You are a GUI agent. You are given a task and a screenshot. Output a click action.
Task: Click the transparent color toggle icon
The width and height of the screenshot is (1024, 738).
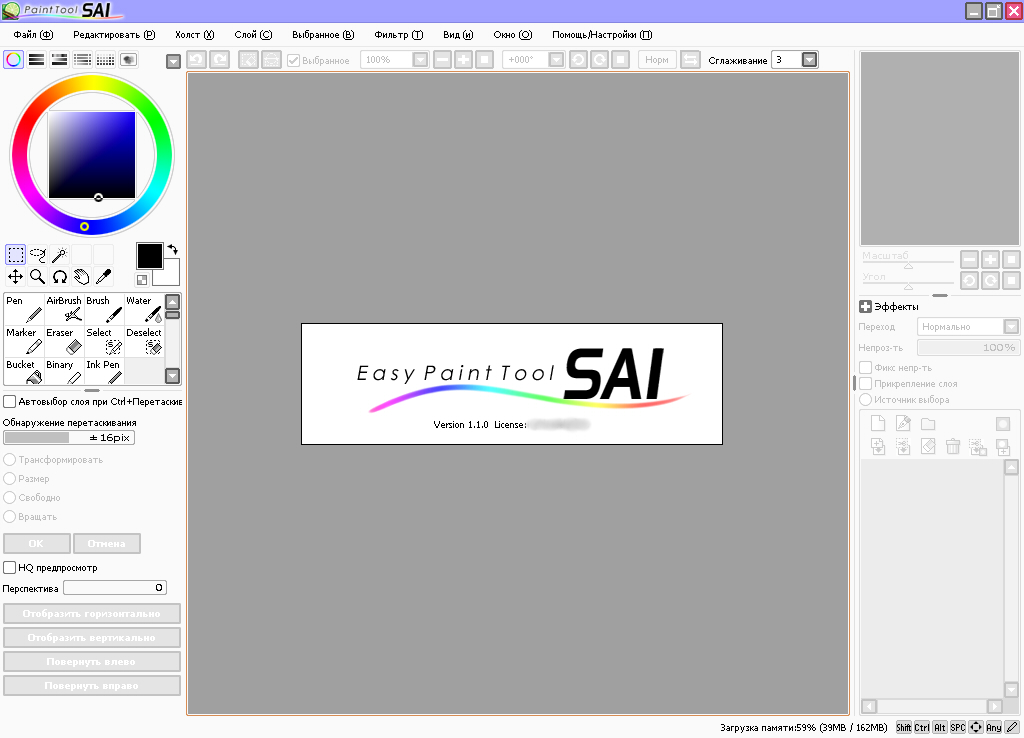[142, 280]
